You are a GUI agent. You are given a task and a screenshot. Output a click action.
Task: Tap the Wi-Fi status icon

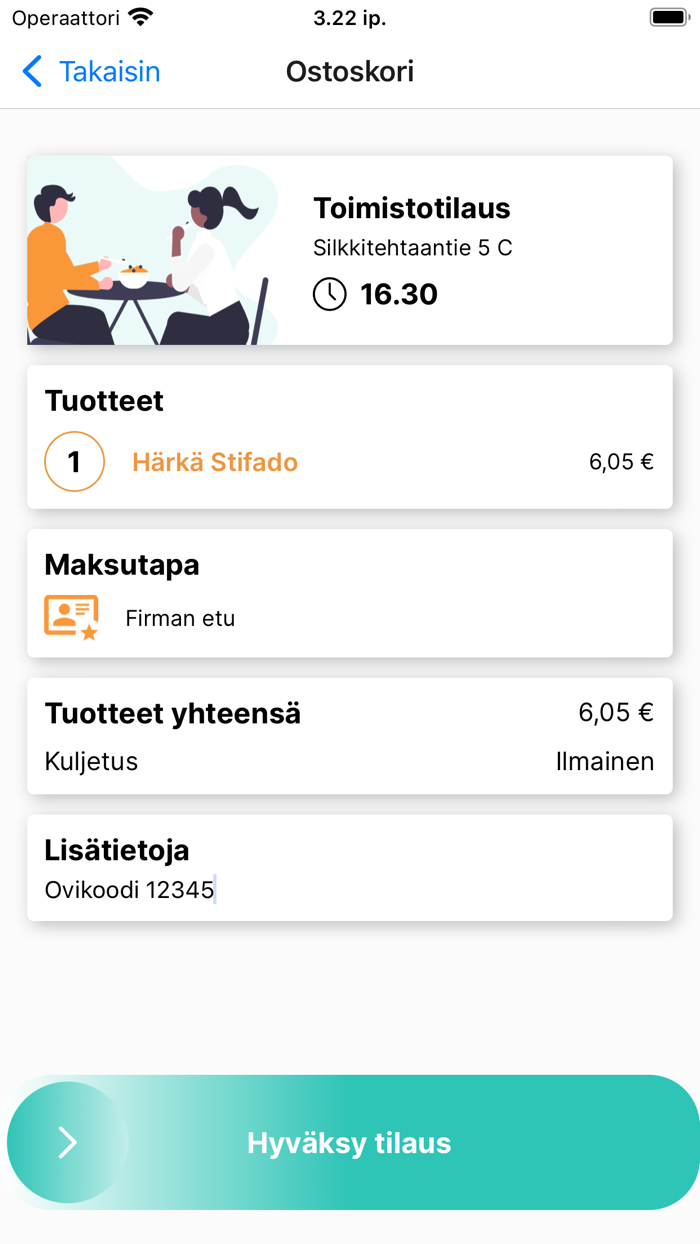[141, 18]
